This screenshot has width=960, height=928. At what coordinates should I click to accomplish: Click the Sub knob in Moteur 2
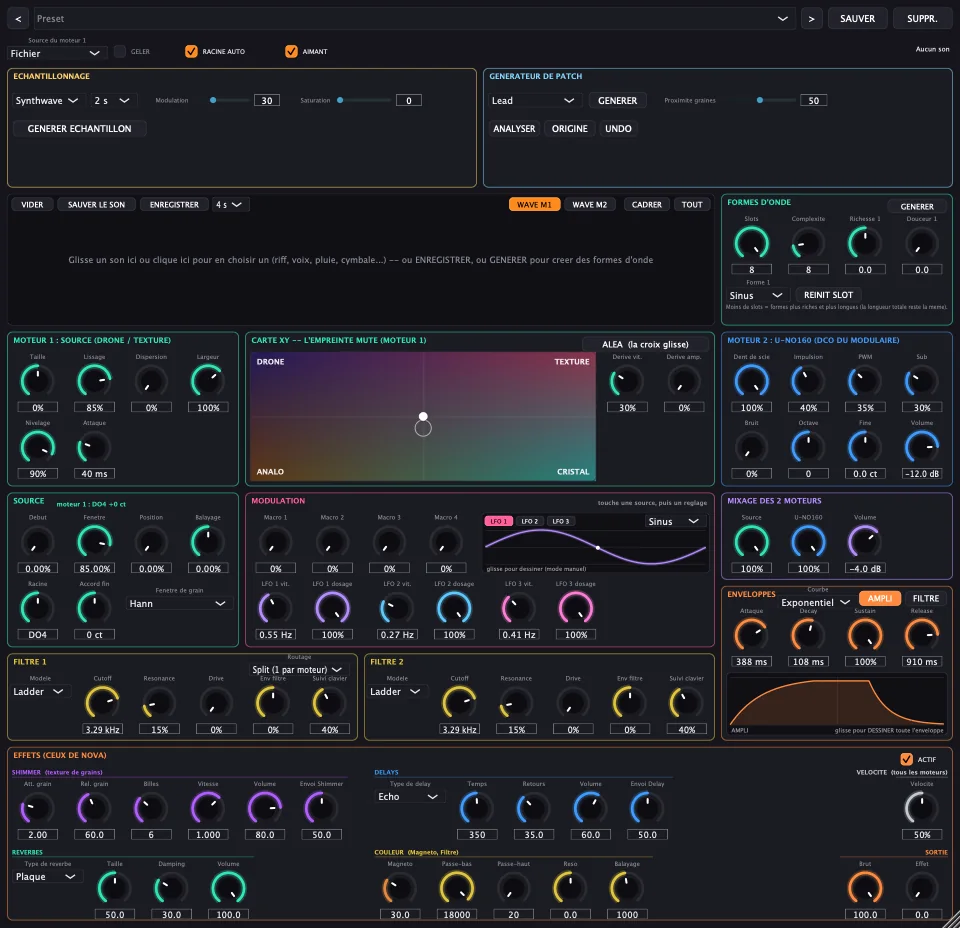coord(921,381)
